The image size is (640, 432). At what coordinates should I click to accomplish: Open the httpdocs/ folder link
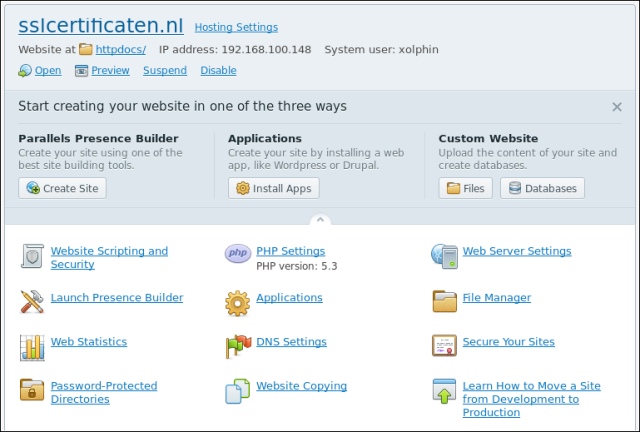[x=121, y=49]
